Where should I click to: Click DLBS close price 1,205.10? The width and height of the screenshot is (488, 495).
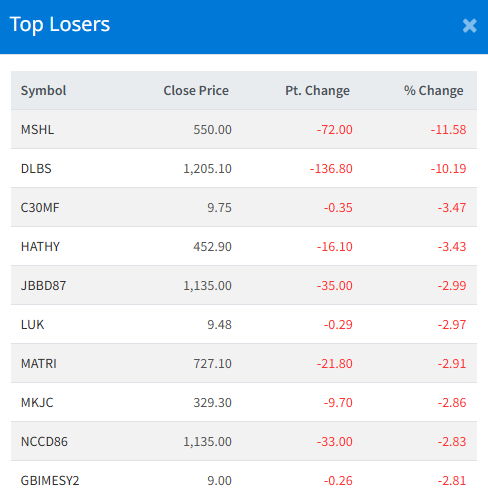[207, 169]
